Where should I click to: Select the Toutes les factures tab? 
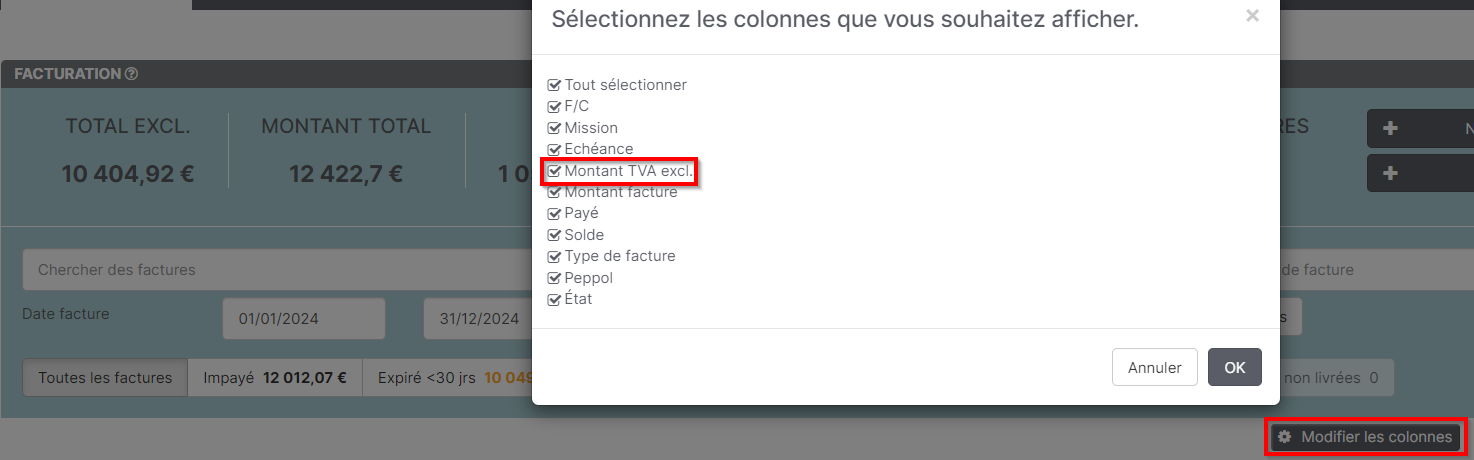105,378
